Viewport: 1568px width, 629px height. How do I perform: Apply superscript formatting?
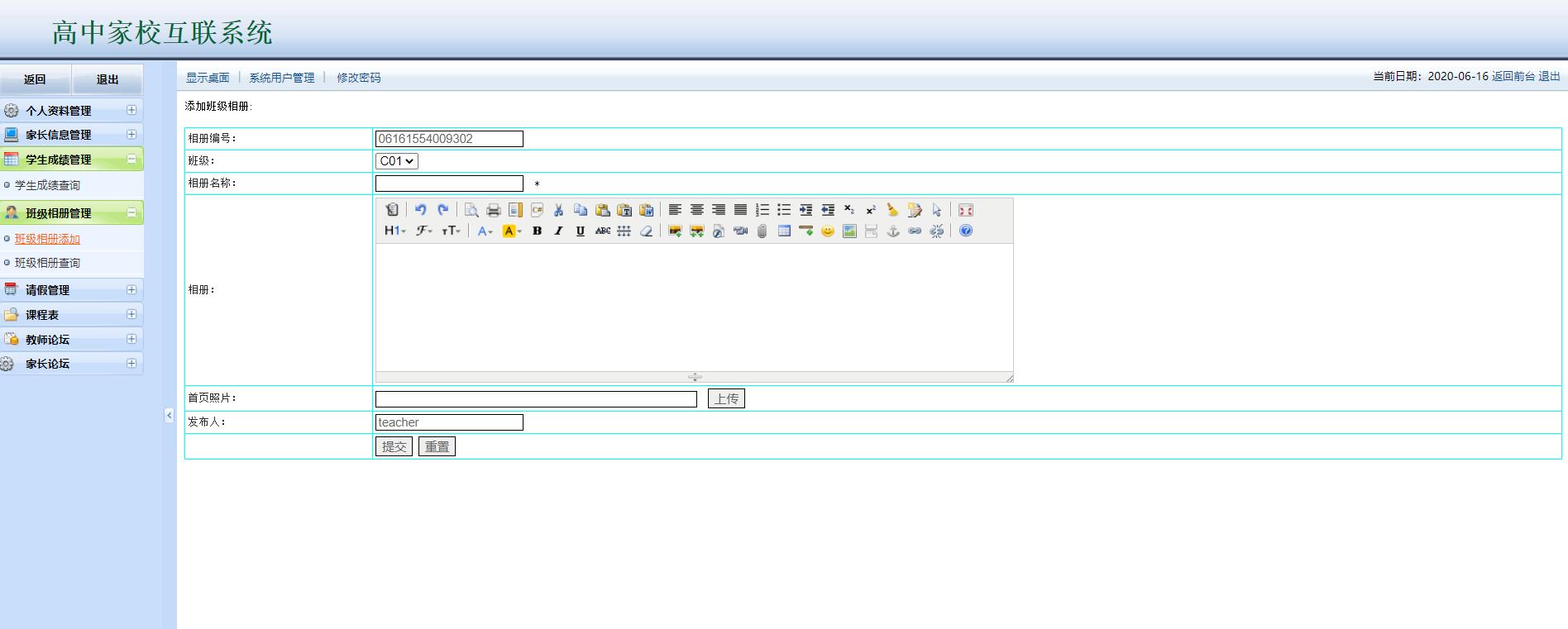871,210
